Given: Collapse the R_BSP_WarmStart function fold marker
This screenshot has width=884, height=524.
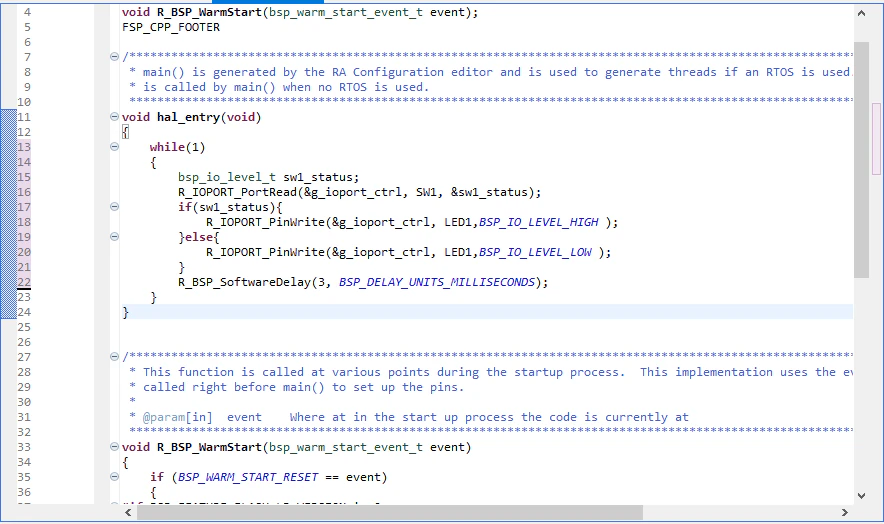Looking at the screenshot, I should pyautogui.click(x=114, y=447).
